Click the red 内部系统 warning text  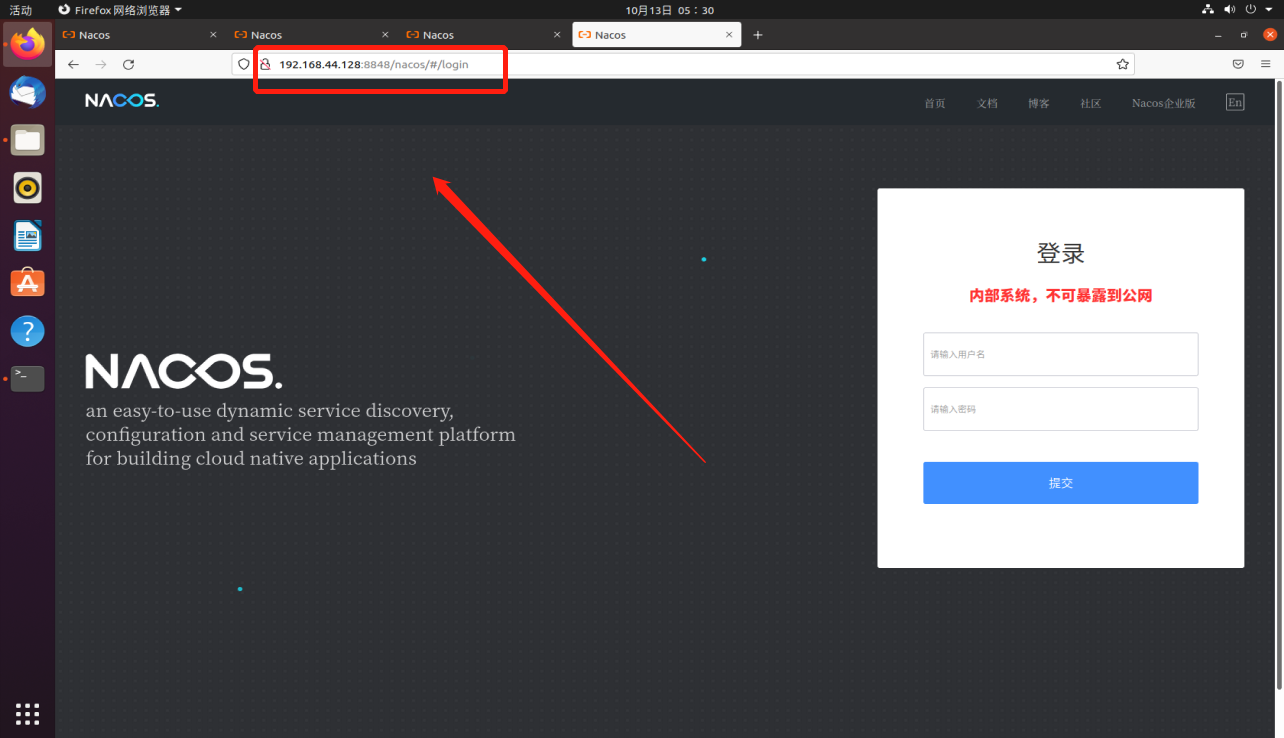click(x=1060, y=296)
